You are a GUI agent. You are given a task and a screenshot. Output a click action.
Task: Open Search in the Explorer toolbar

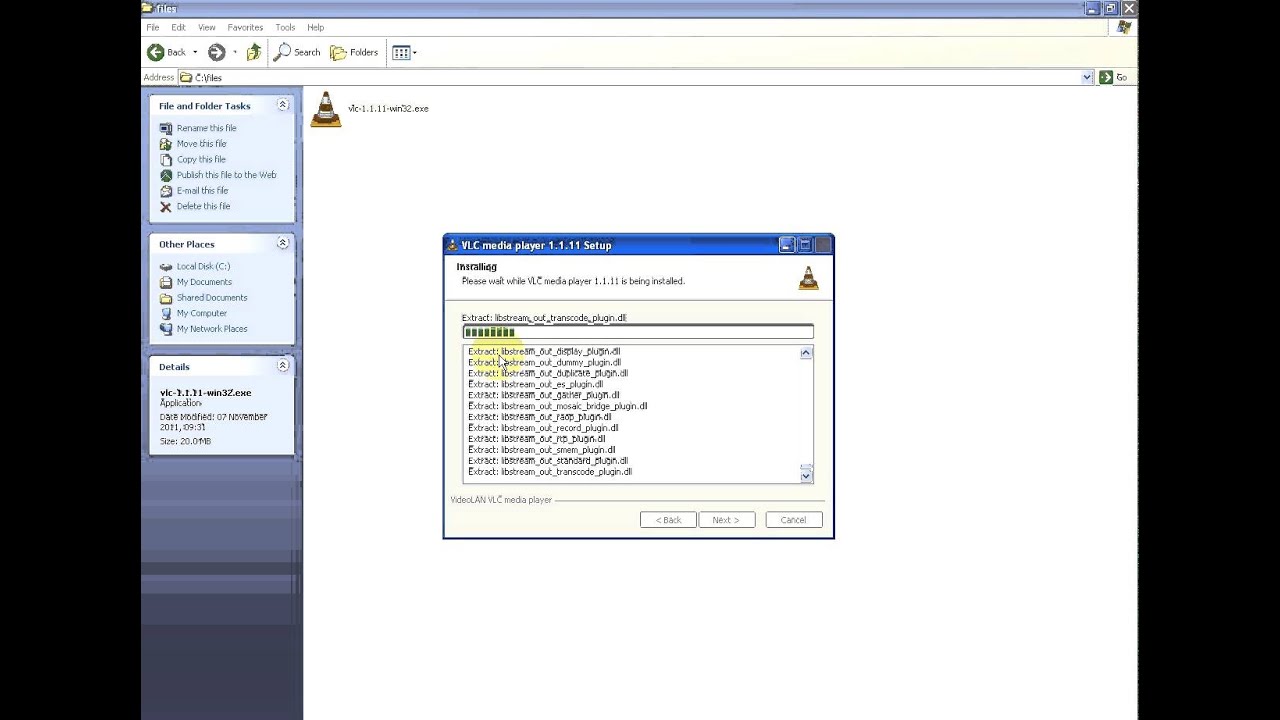pyautogui.click(x=298, y=52)
